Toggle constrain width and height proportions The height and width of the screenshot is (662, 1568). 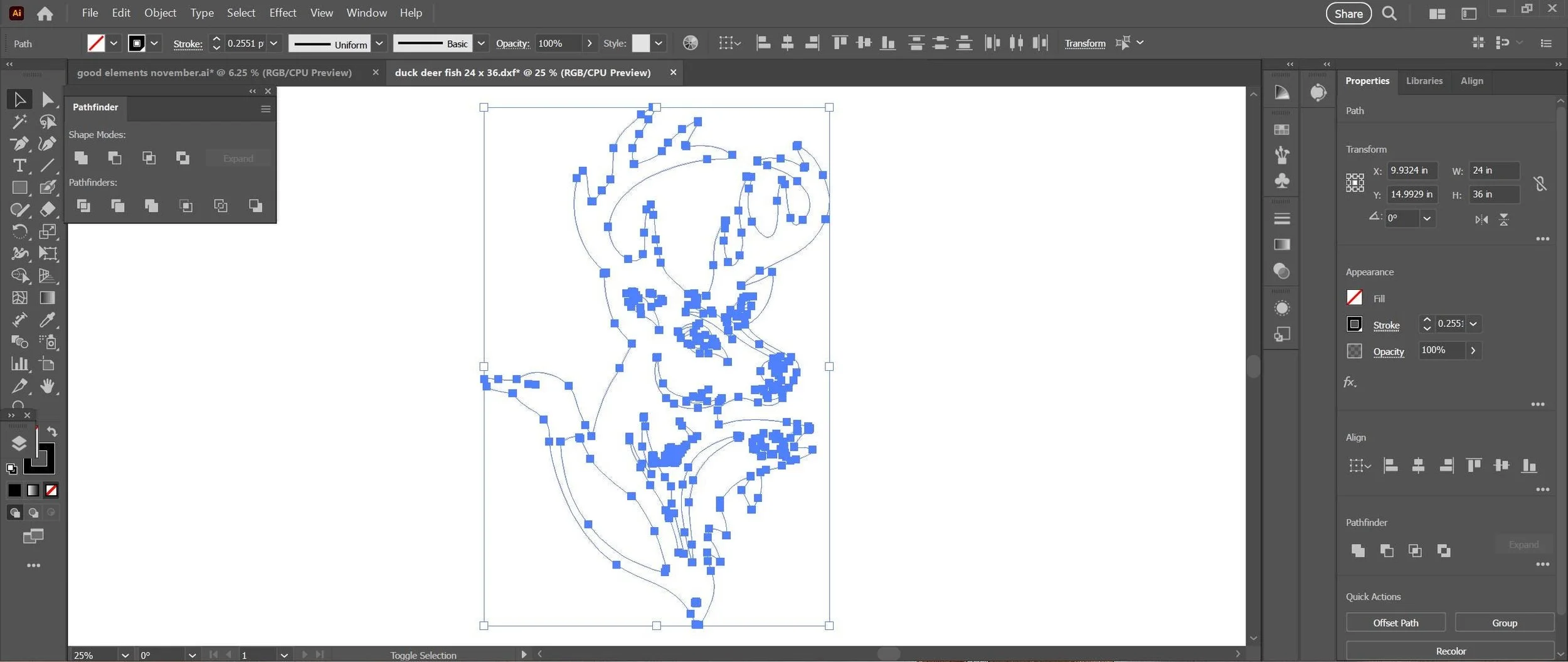coord(1540,183)
